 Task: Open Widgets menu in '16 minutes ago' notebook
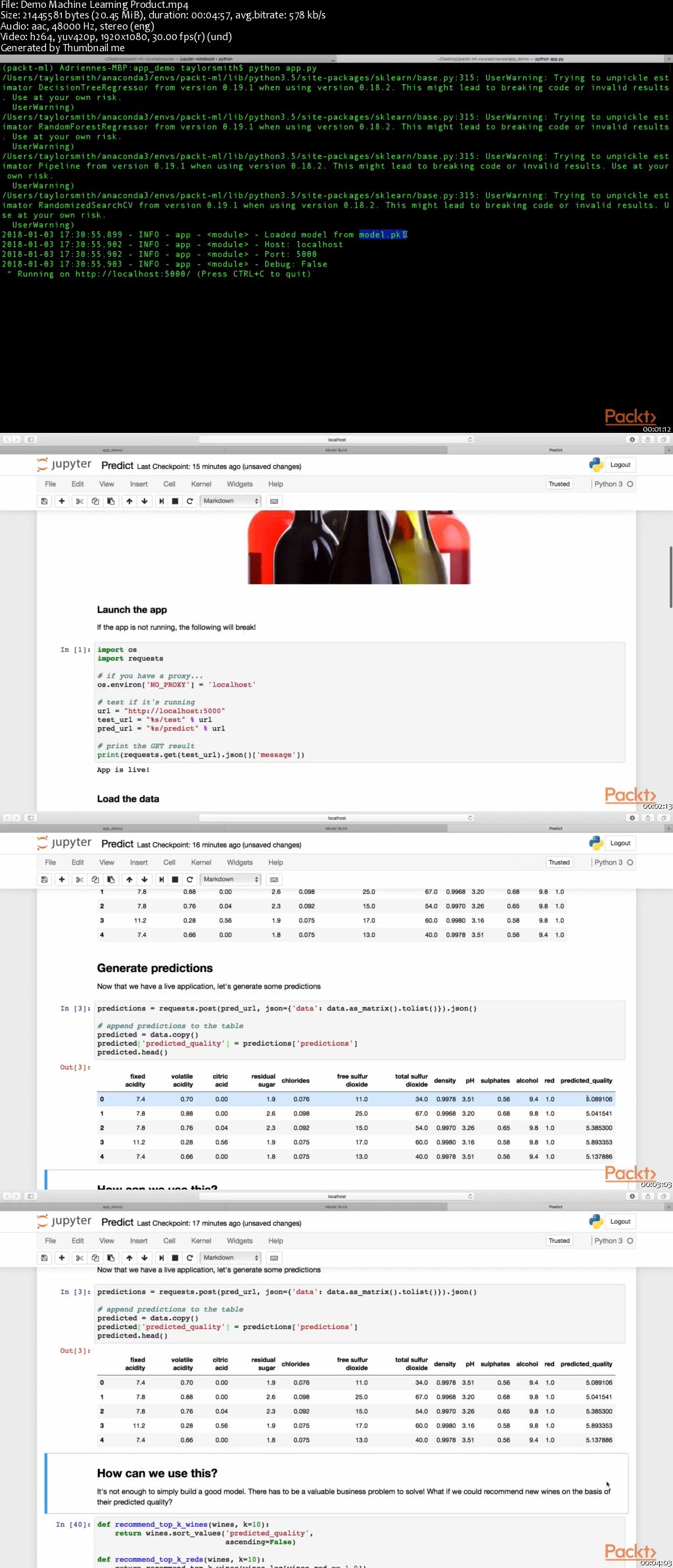coord(240,862)
